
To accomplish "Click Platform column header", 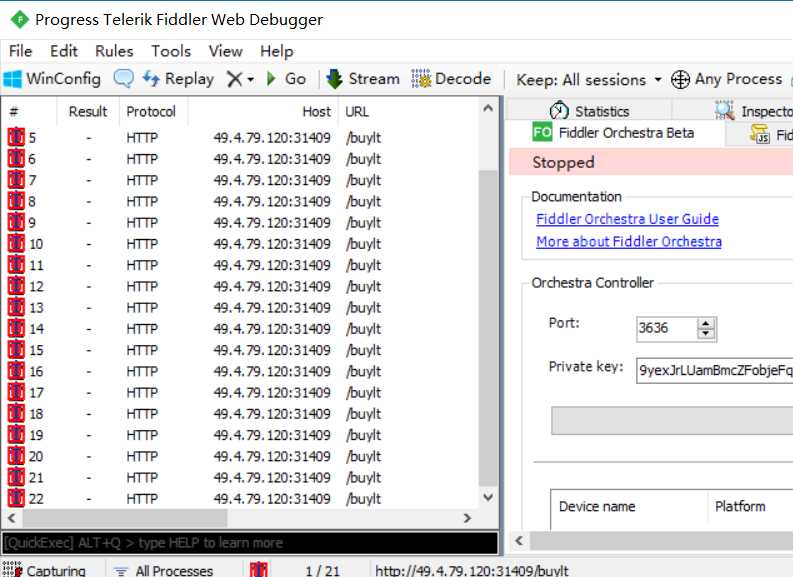I will click(740, 506).
